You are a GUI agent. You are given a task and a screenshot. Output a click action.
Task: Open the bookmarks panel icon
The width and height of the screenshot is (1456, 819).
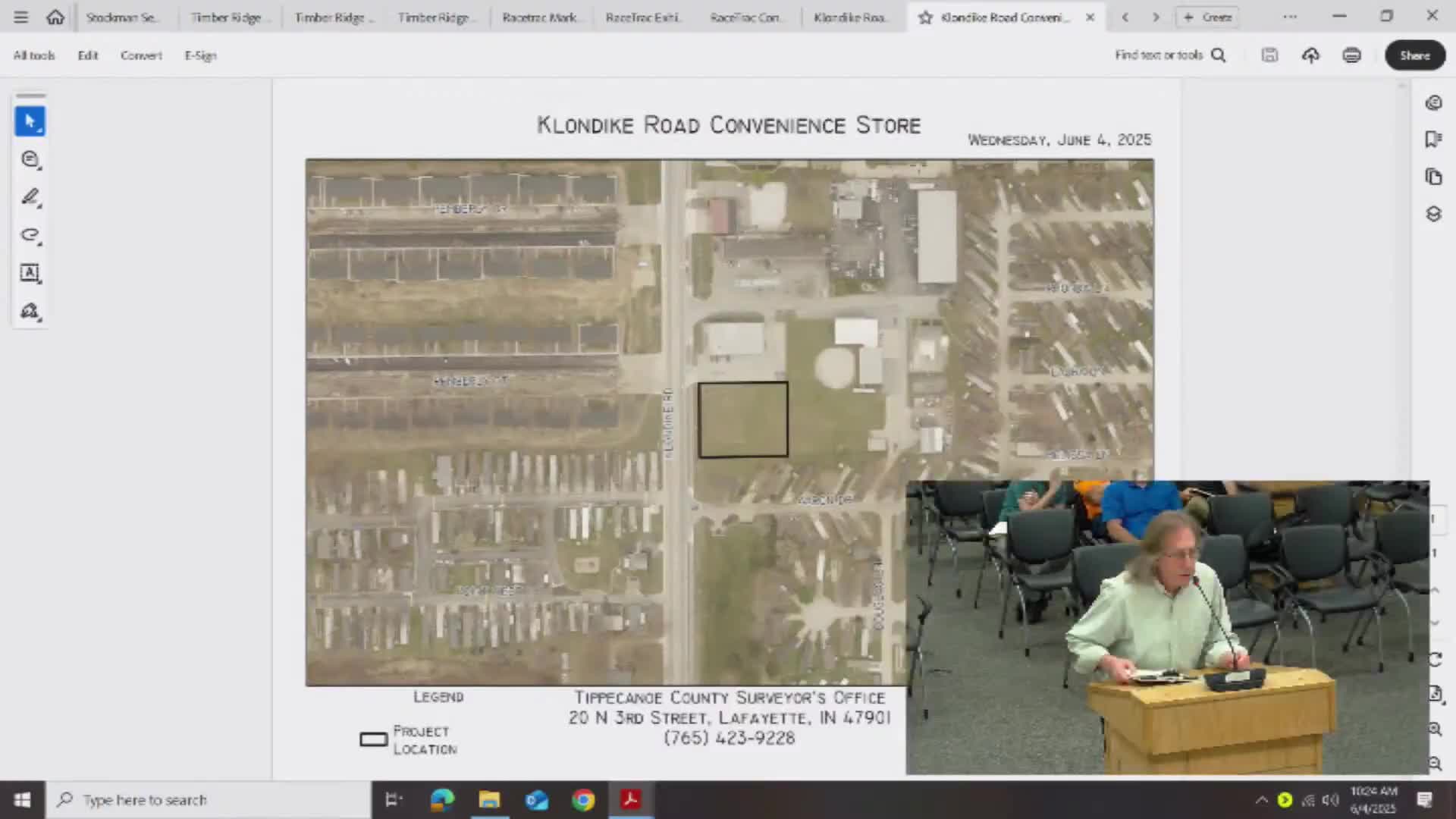(x=1432, y=140)
